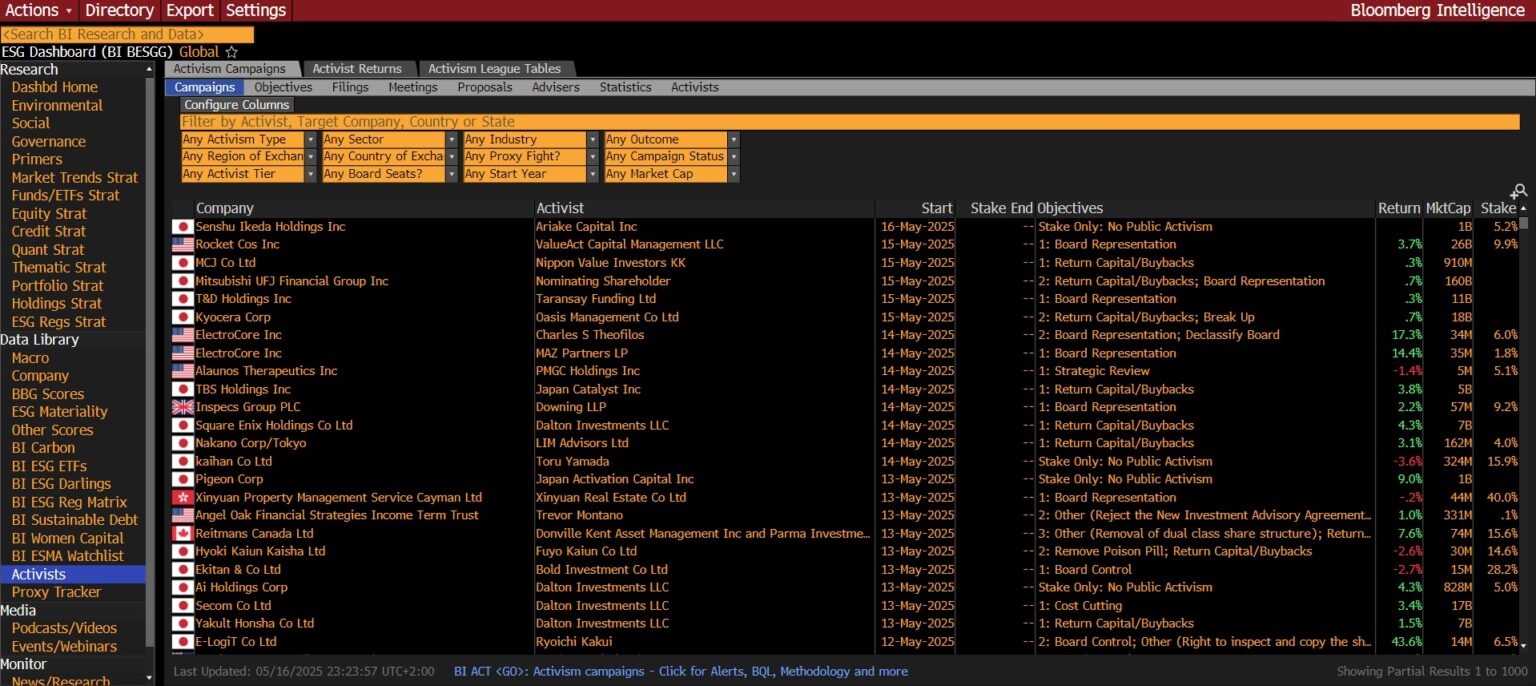This screenshot has width=1536, height=686.
Task: Click the BI ACT activism campaigns footer link
Action: pyautogui.click(x=680, y=672)
